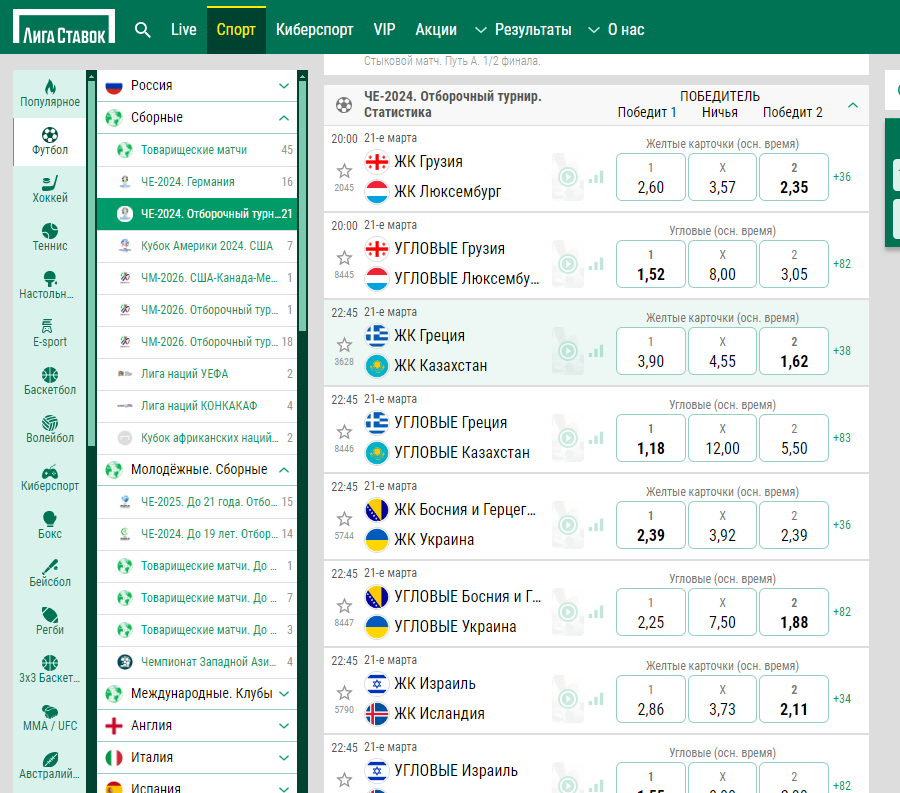Add УГЛОВЫЕ Греция match to favorites star

coord(344,432)
